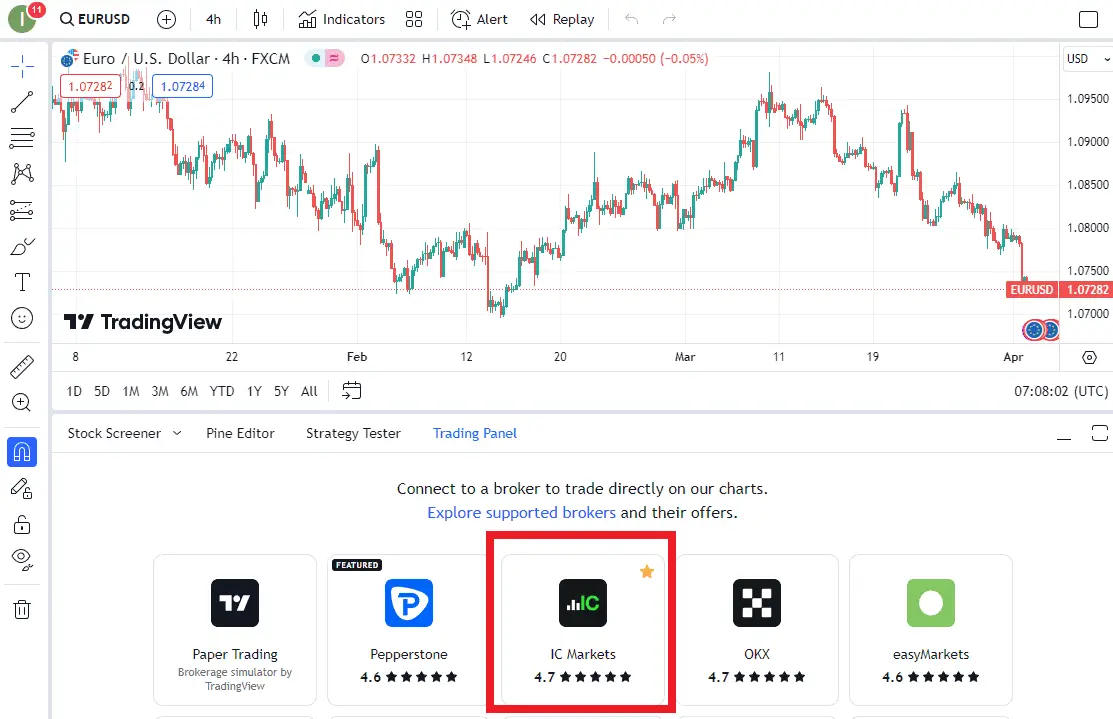The image size is (1113, 719).
Task: Choose the brush drawing tool
Action: 22,247
